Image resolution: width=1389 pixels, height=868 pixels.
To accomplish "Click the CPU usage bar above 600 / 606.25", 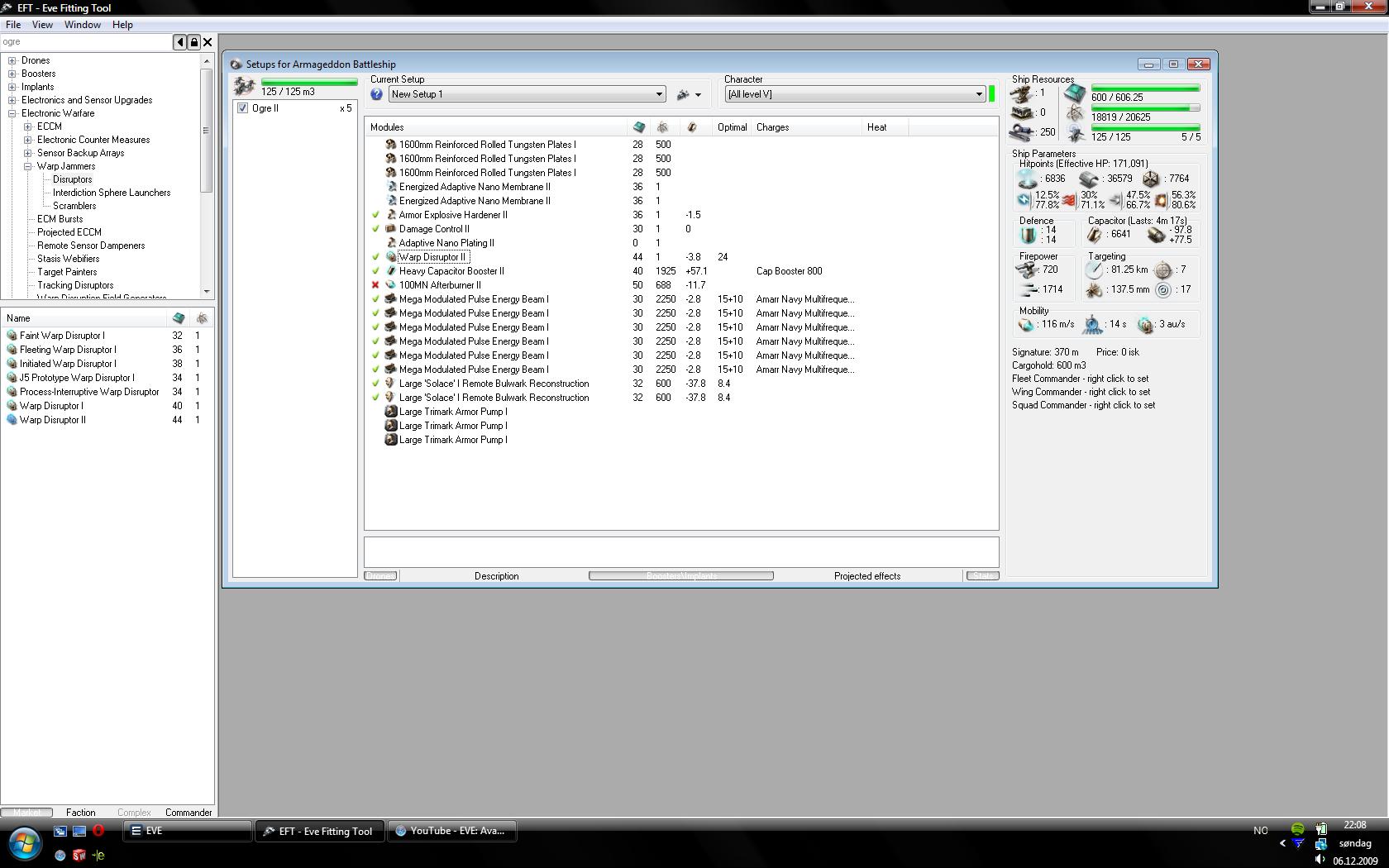I will tap(1145, 88).
